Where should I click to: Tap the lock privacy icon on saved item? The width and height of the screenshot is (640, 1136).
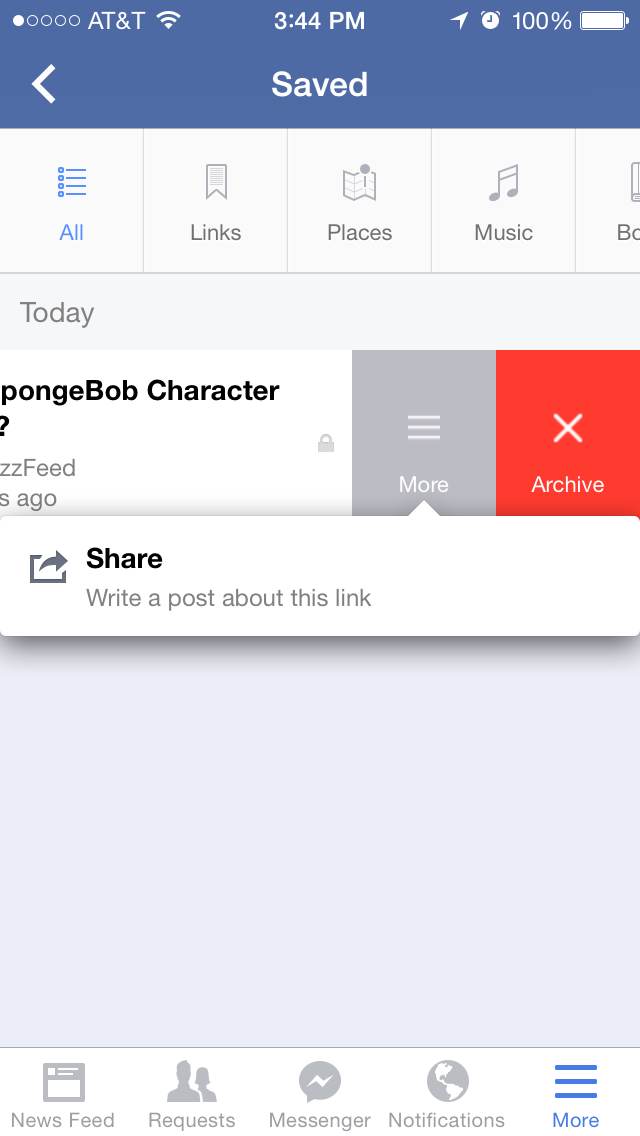(x=326, y=443)
